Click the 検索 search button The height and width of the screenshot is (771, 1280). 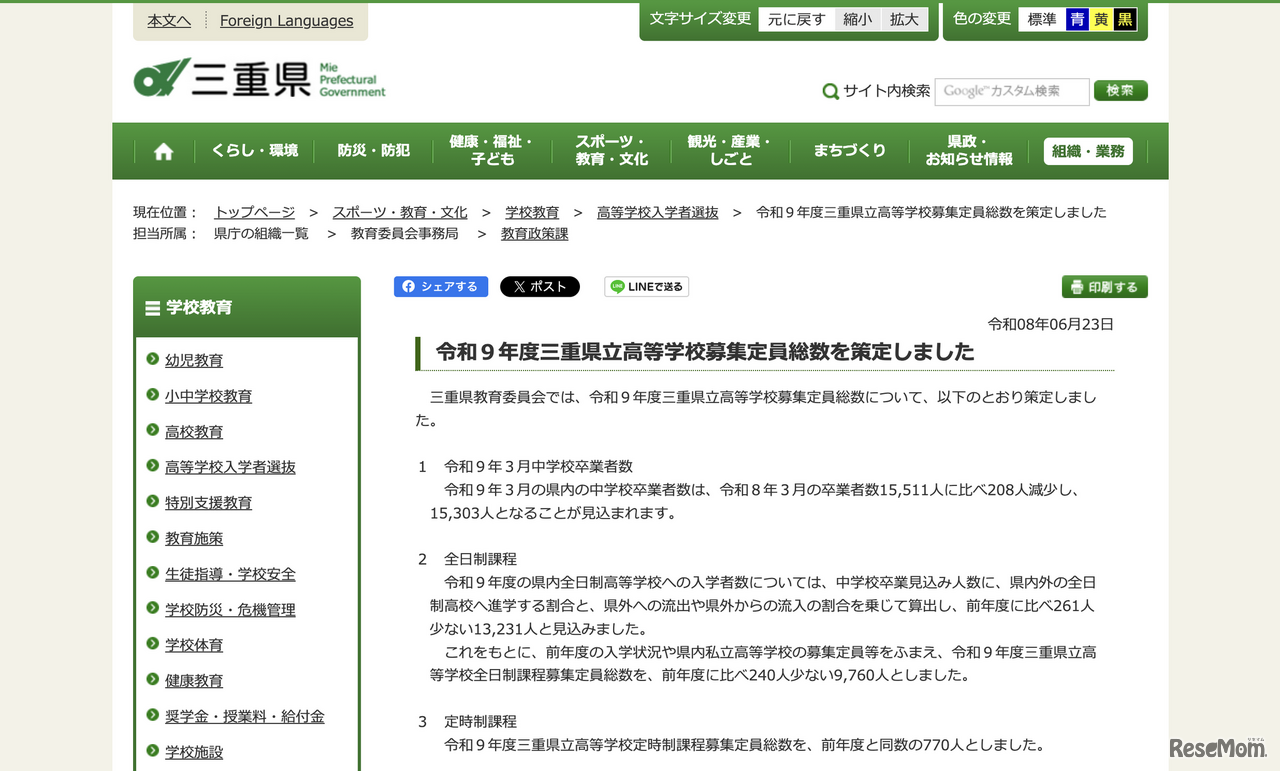[x=1121, y=91]
